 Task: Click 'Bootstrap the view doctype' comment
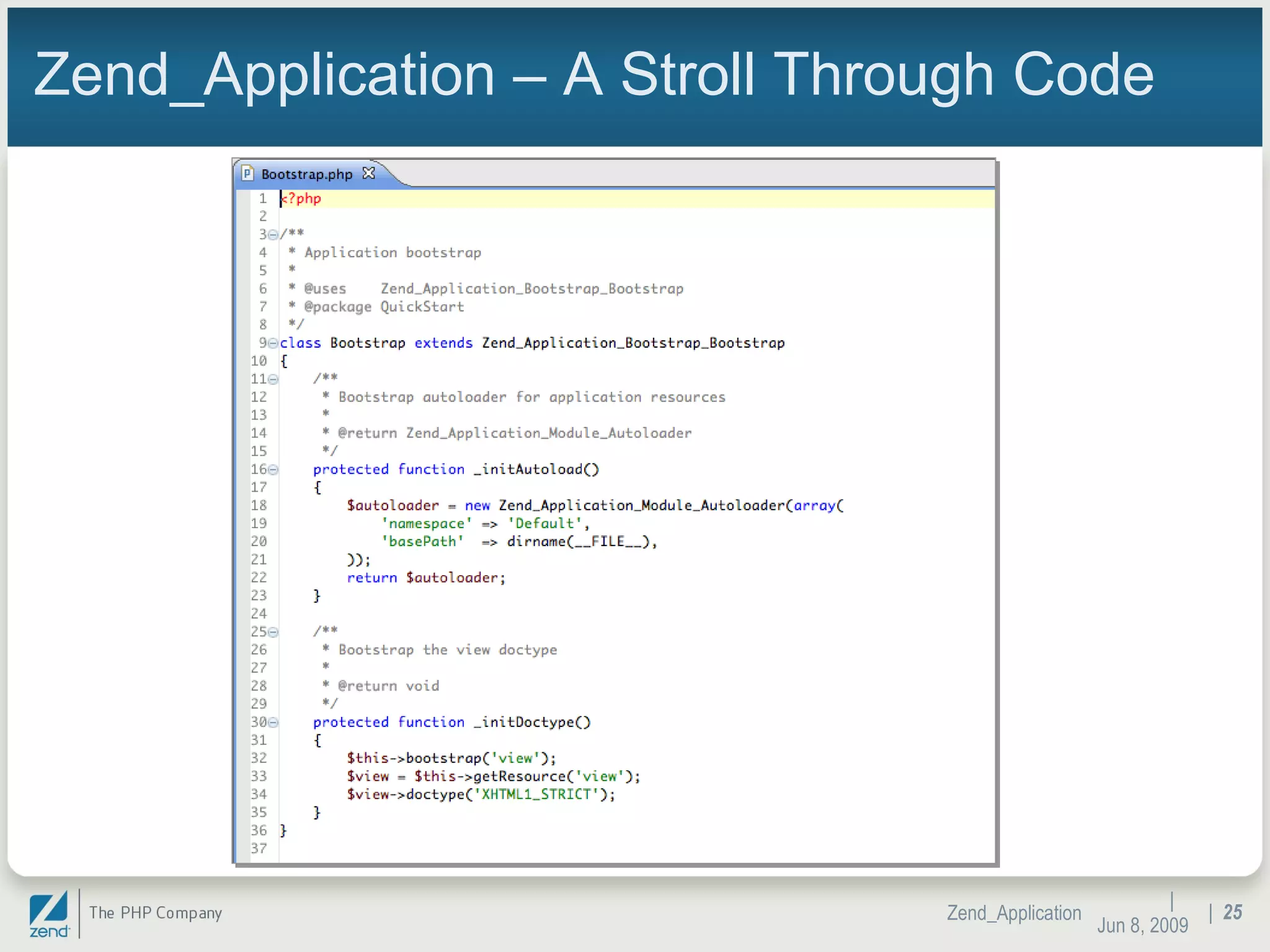coord(448,650)
